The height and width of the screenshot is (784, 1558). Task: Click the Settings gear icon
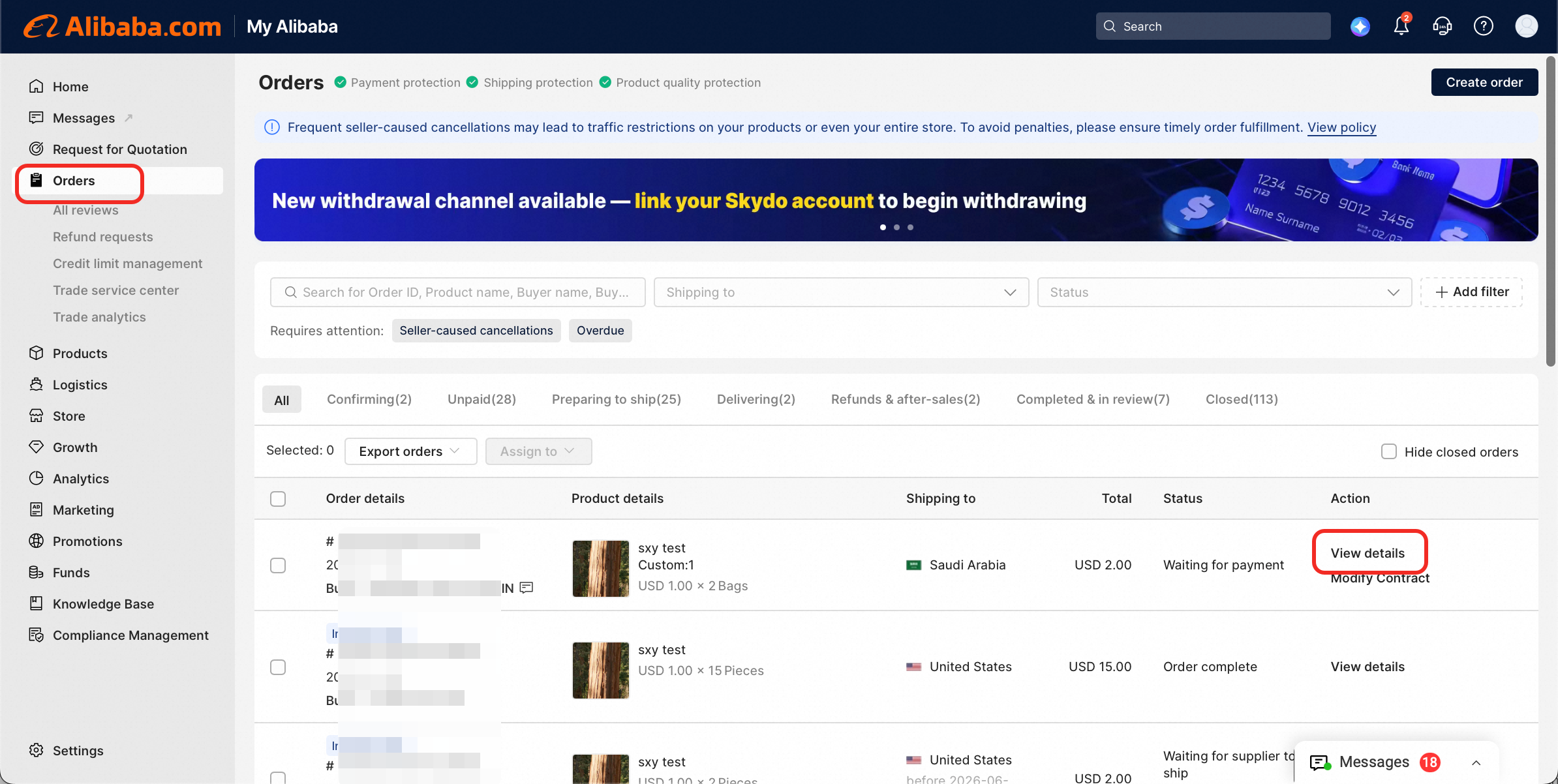tap(37, 751)
